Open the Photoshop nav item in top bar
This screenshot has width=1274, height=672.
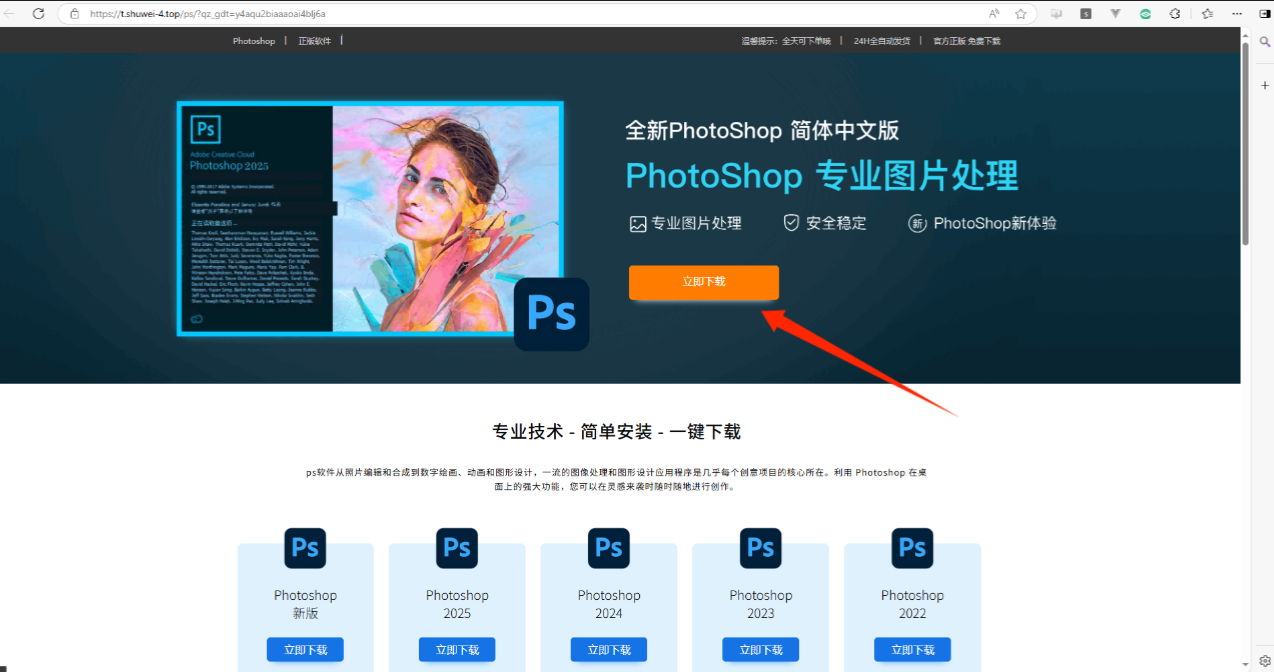pos(254,41)
